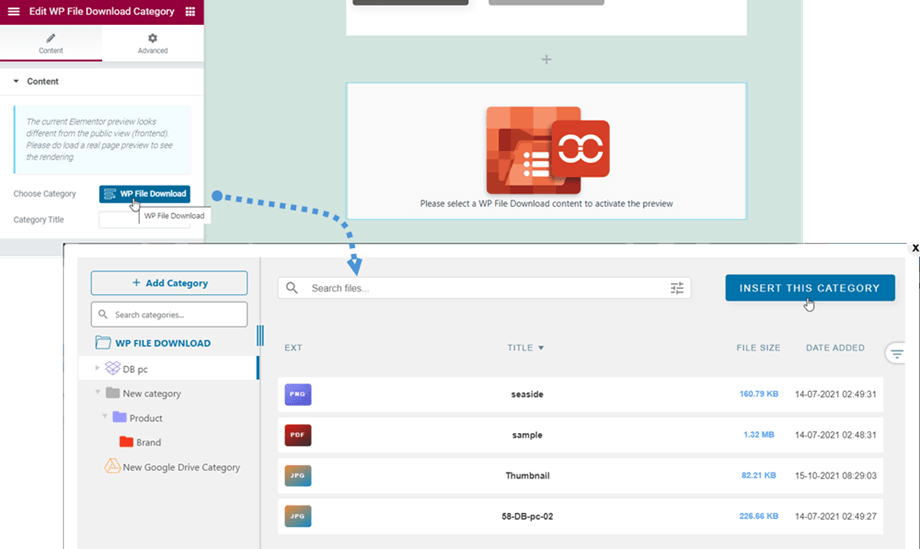Click the Add Category button

[x=169, y=283]
